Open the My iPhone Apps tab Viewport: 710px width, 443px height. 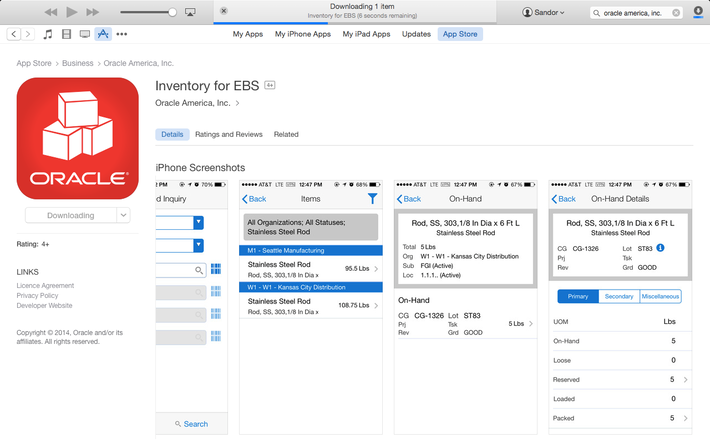pos(302,34)
